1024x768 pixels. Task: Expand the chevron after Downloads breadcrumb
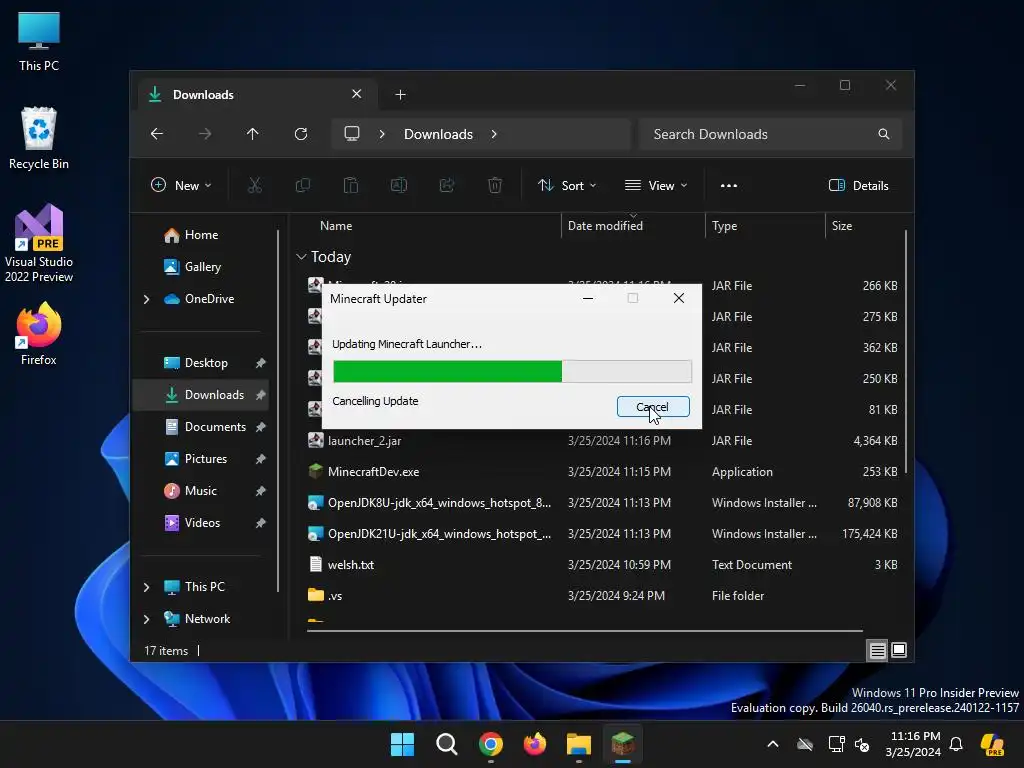point(494,134)
